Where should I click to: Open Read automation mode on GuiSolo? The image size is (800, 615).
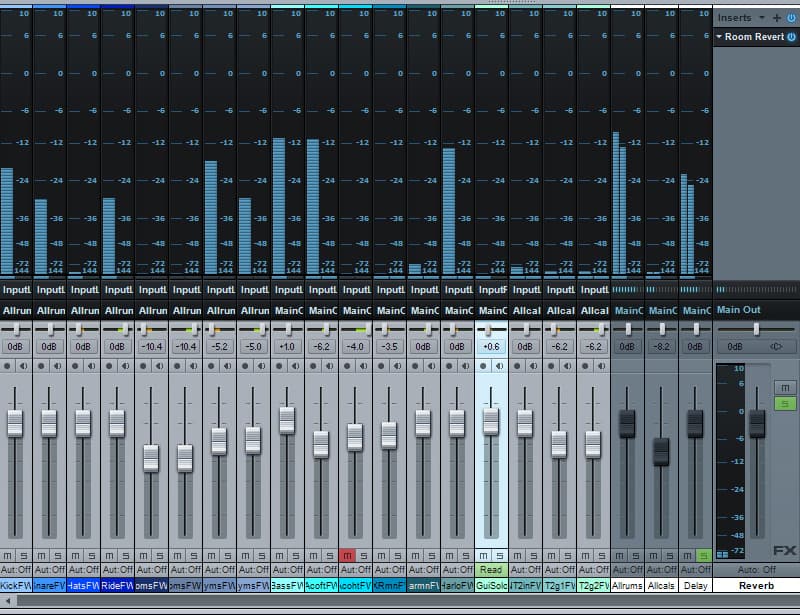tap(491, 570)
